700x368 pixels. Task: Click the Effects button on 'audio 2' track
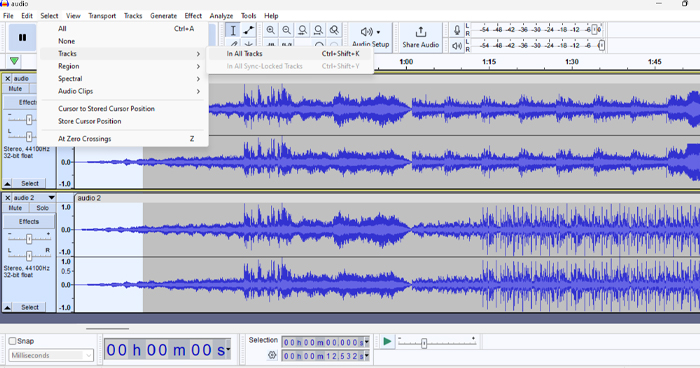[29, 222]
